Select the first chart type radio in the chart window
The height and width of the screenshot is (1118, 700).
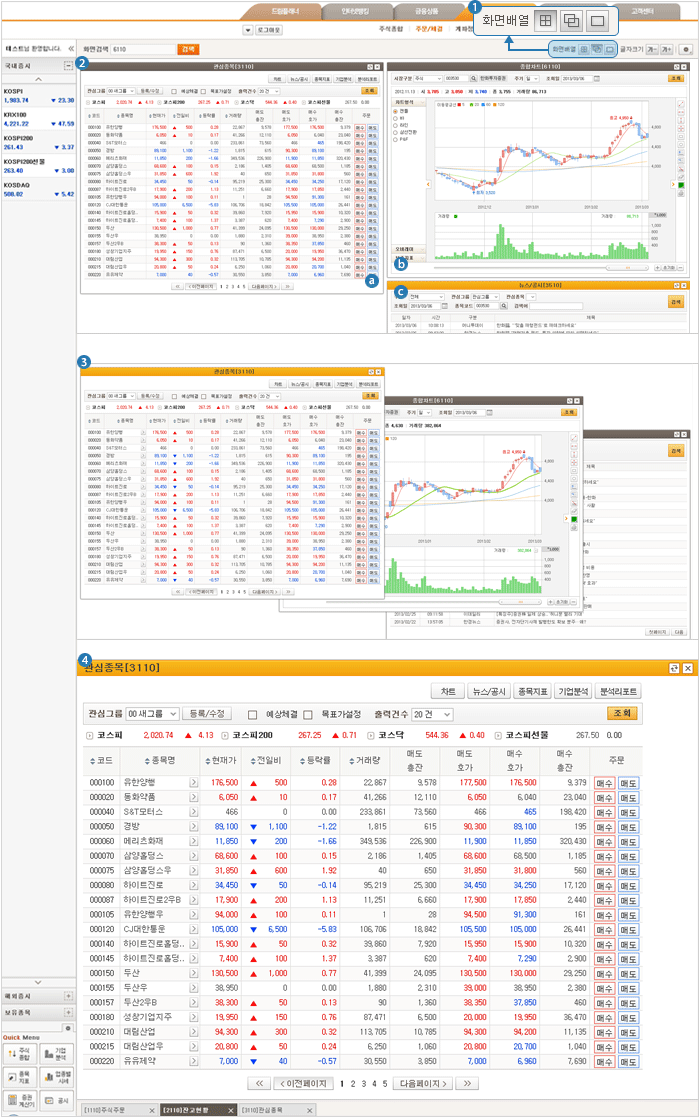point(396,111)
